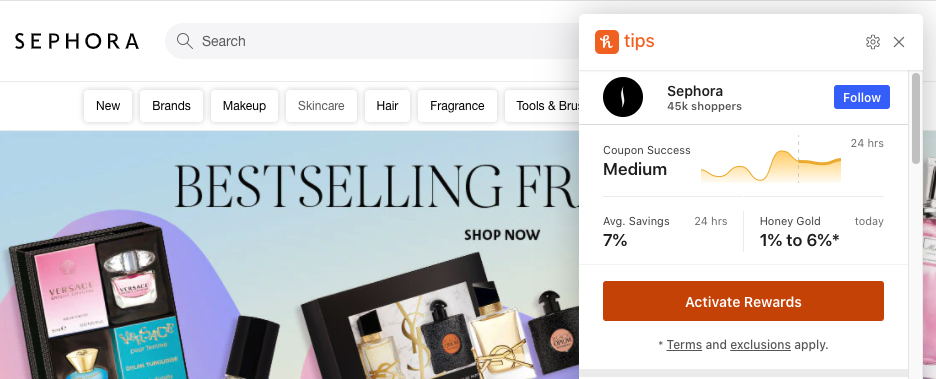The image size is (936, 379).
Task: Activate Rewards in Honey panel
Action: 743,301
